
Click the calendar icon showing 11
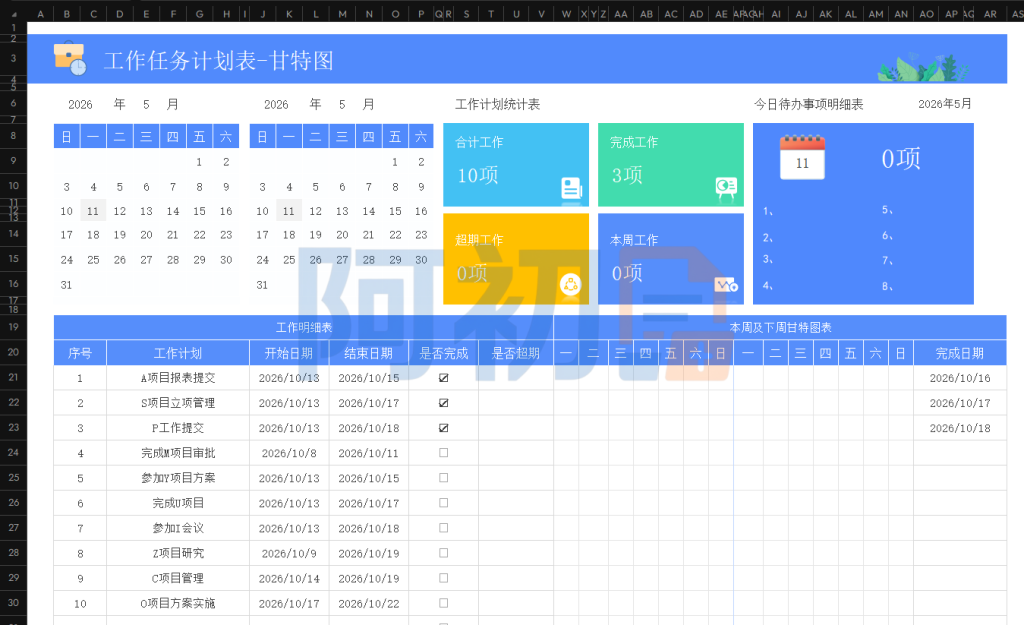click(802, 157)
